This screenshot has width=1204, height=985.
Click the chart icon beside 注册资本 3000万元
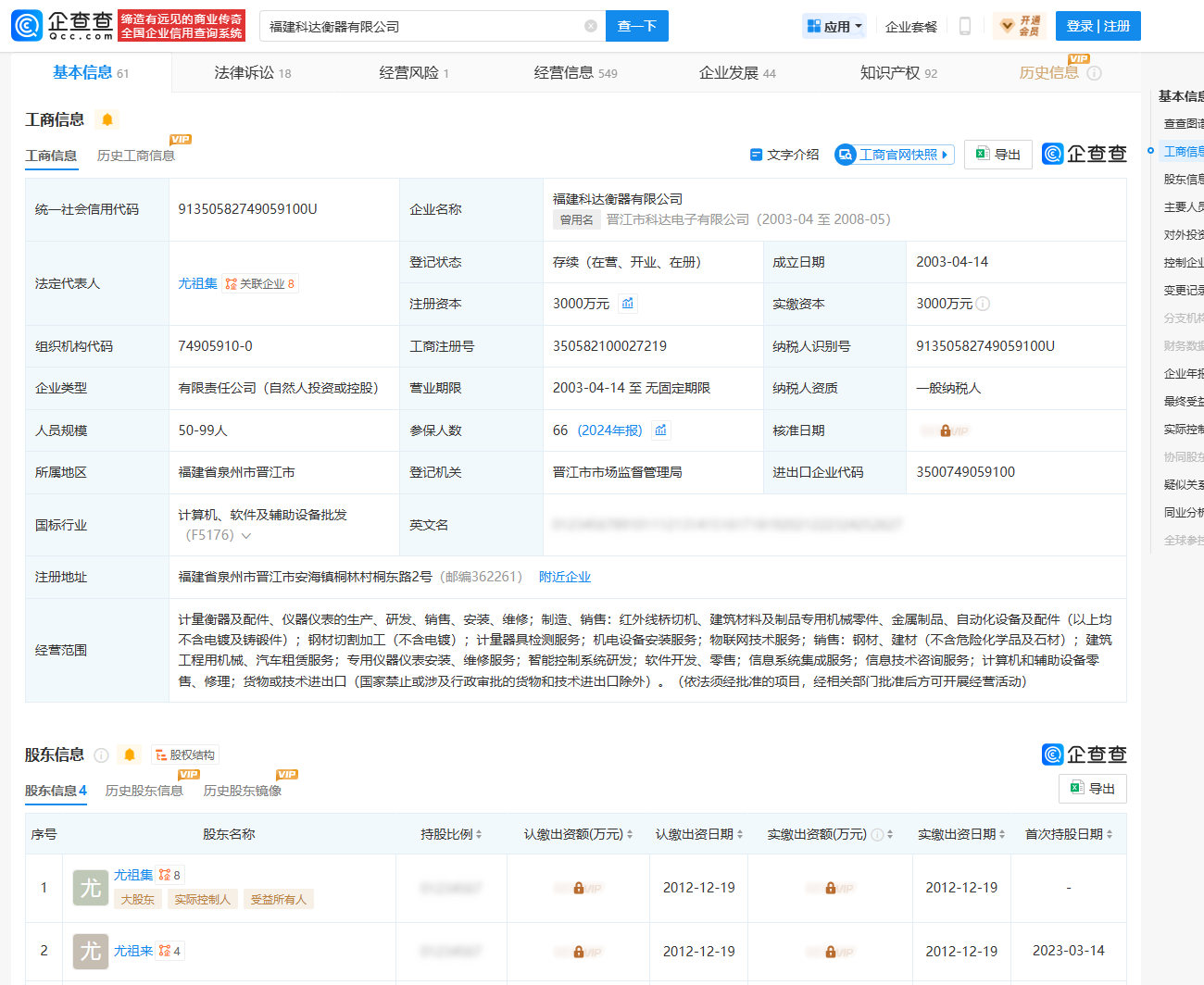[x=628, y=304]
